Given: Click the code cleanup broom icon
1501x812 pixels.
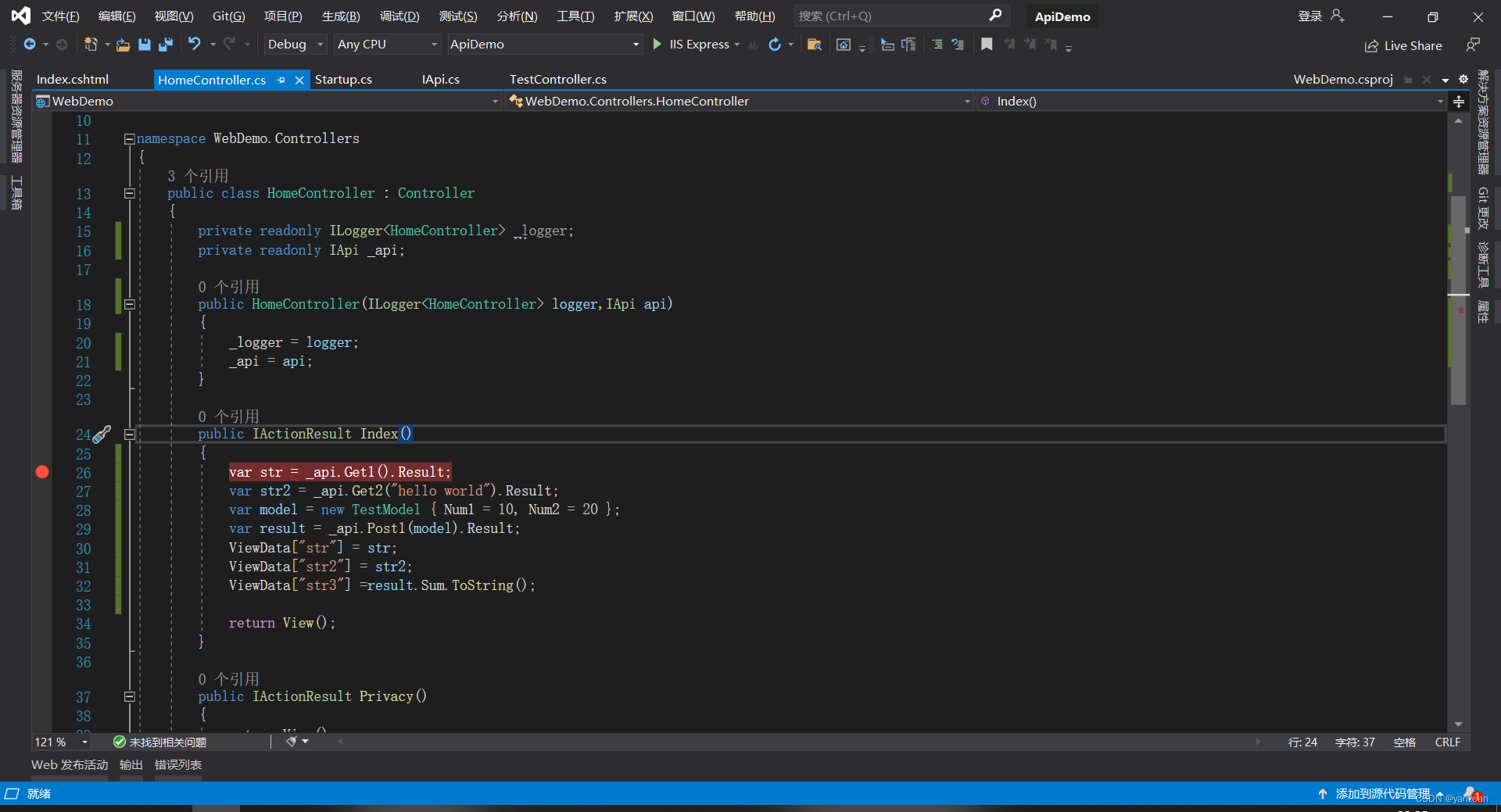Looking at the screenshot, I should [x=292, y=741].
